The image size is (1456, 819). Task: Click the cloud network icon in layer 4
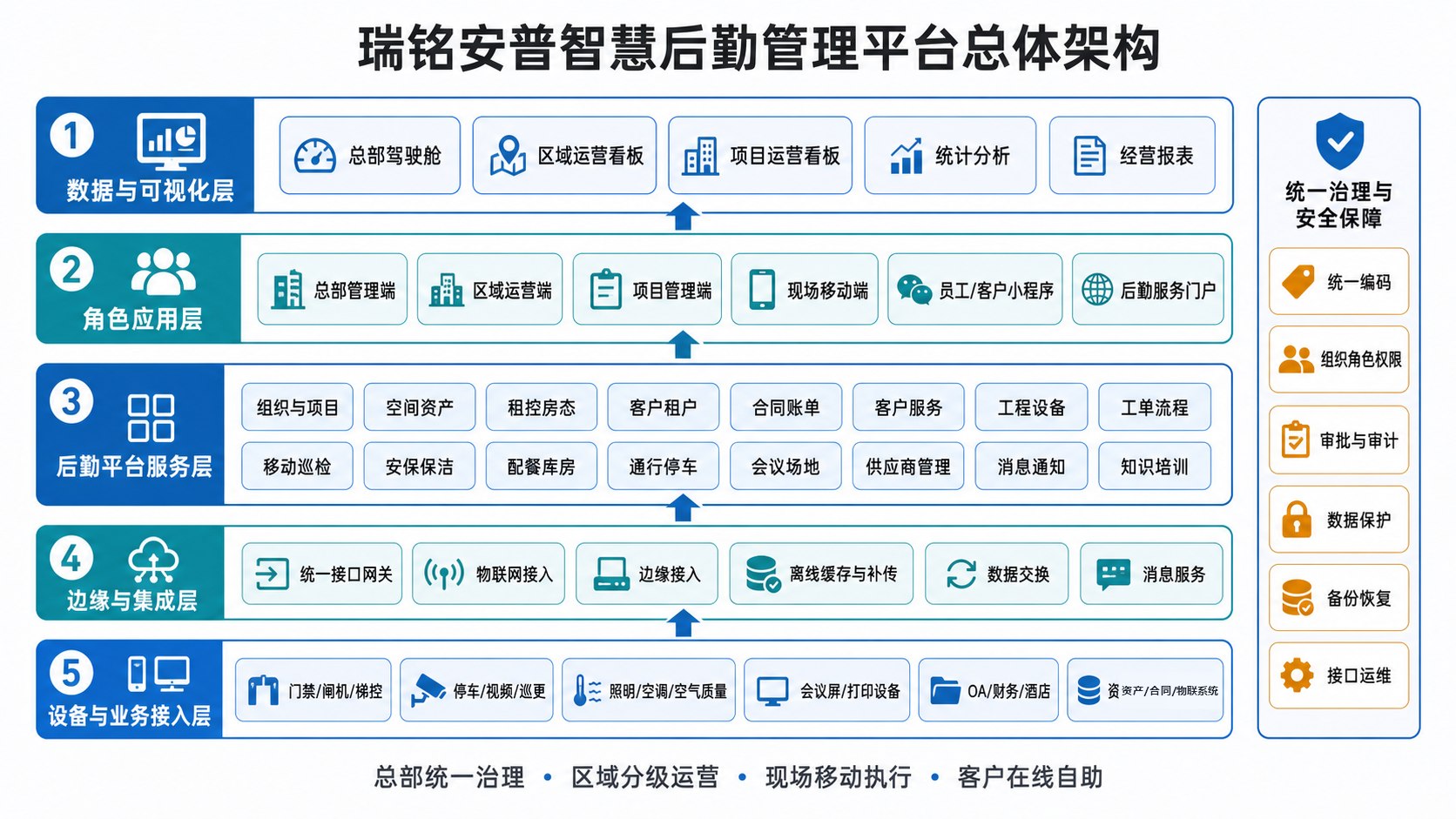tap(153, 561)
